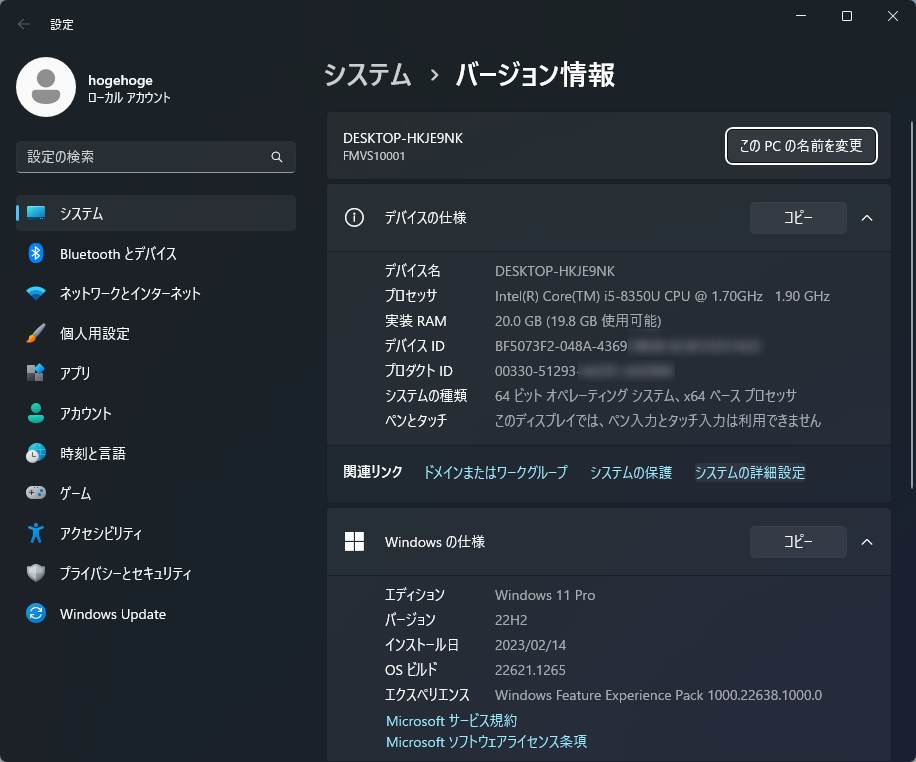Select the アプリ icon in sidebar
Image resolution: width=916 pixels, height=762 pixels.
pos(36,374)
